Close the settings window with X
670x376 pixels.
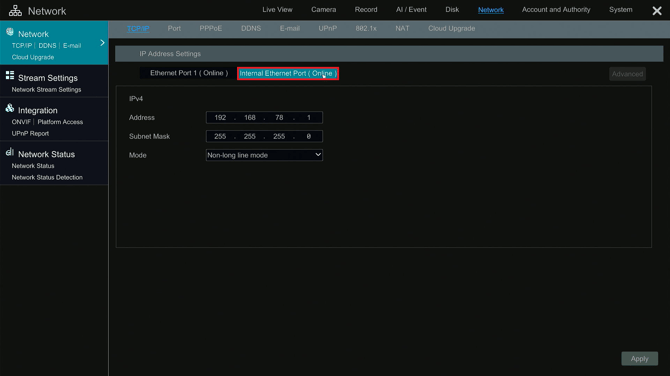click(657, 11)
